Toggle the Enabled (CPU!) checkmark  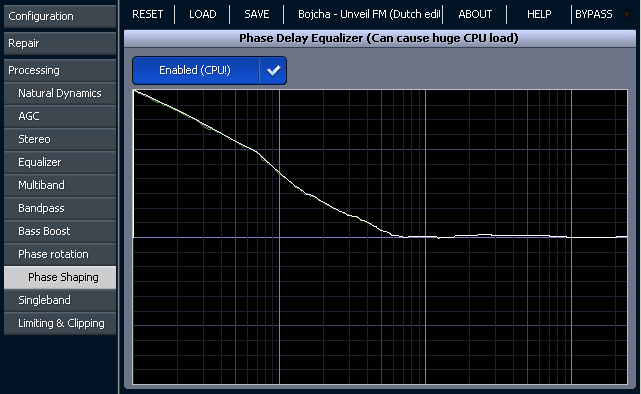pyautogui.click(x=273, y=71)
